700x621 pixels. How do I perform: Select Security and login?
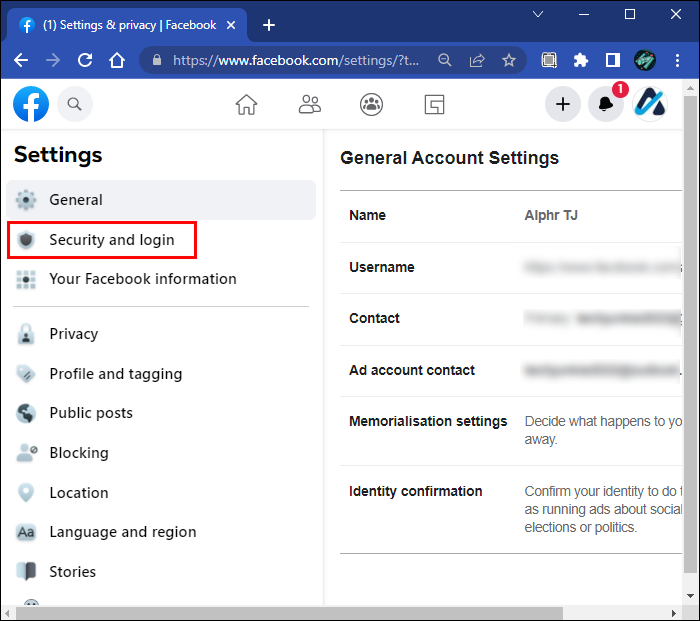(x=111, y=240)
